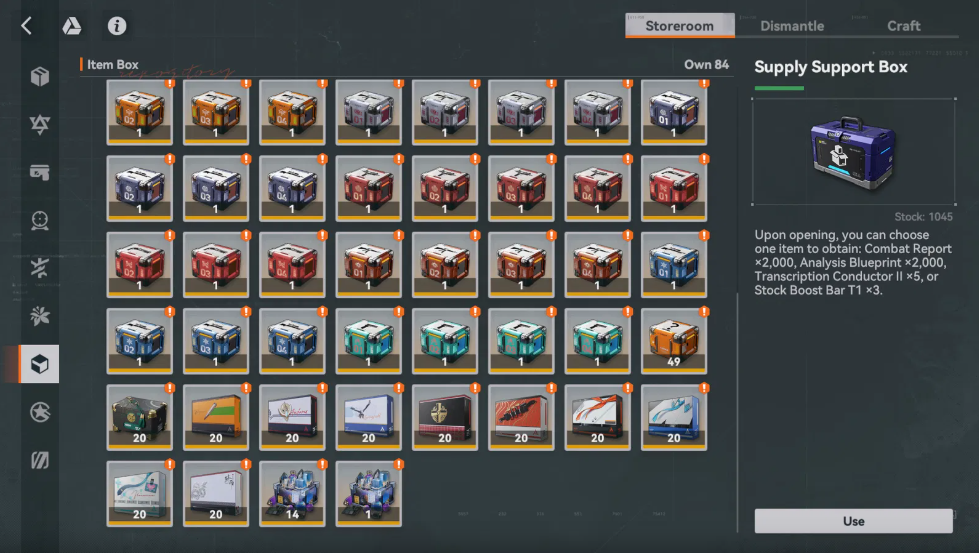Viewport: 979px width, 553px height.
Task: Select the bright blue snowflake crate 02
Action: coord(139,341)
